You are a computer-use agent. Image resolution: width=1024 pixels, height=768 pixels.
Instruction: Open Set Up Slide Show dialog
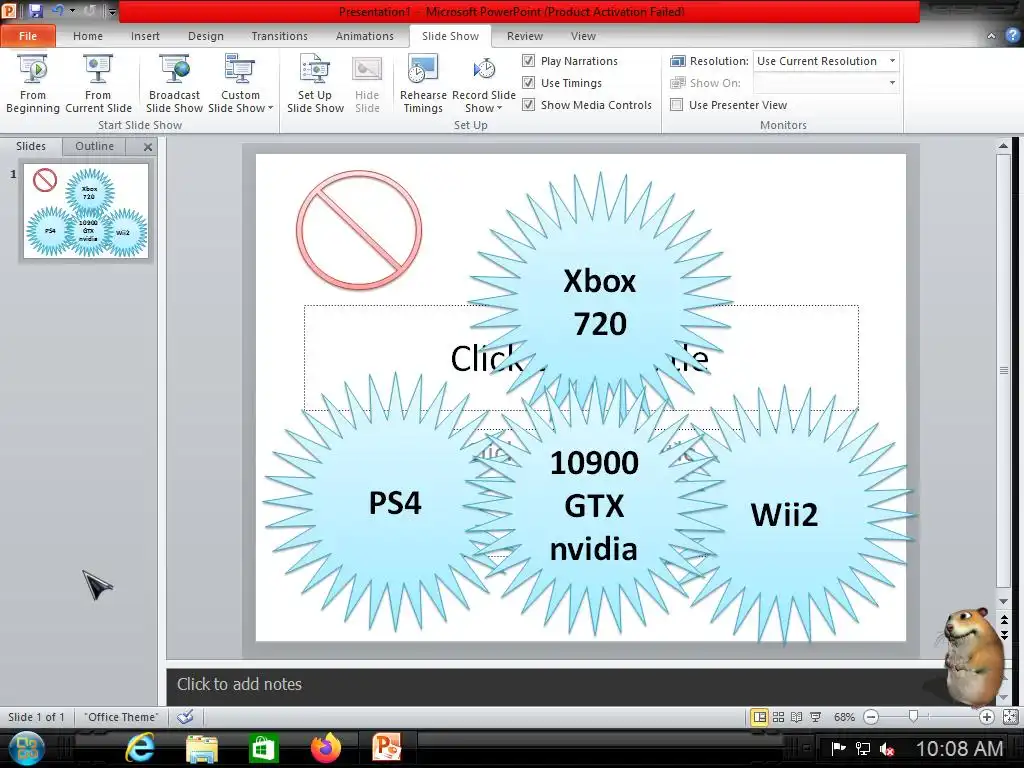coord(315,84)
